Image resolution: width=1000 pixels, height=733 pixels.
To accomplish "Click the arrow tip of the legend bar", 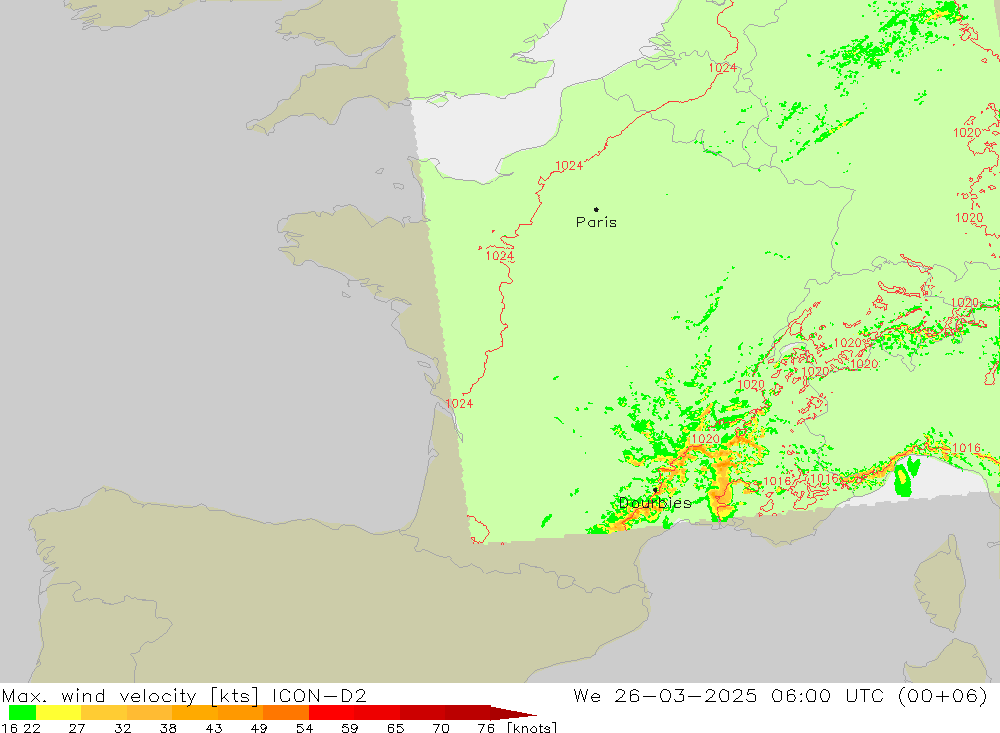I will pos(513,713).
